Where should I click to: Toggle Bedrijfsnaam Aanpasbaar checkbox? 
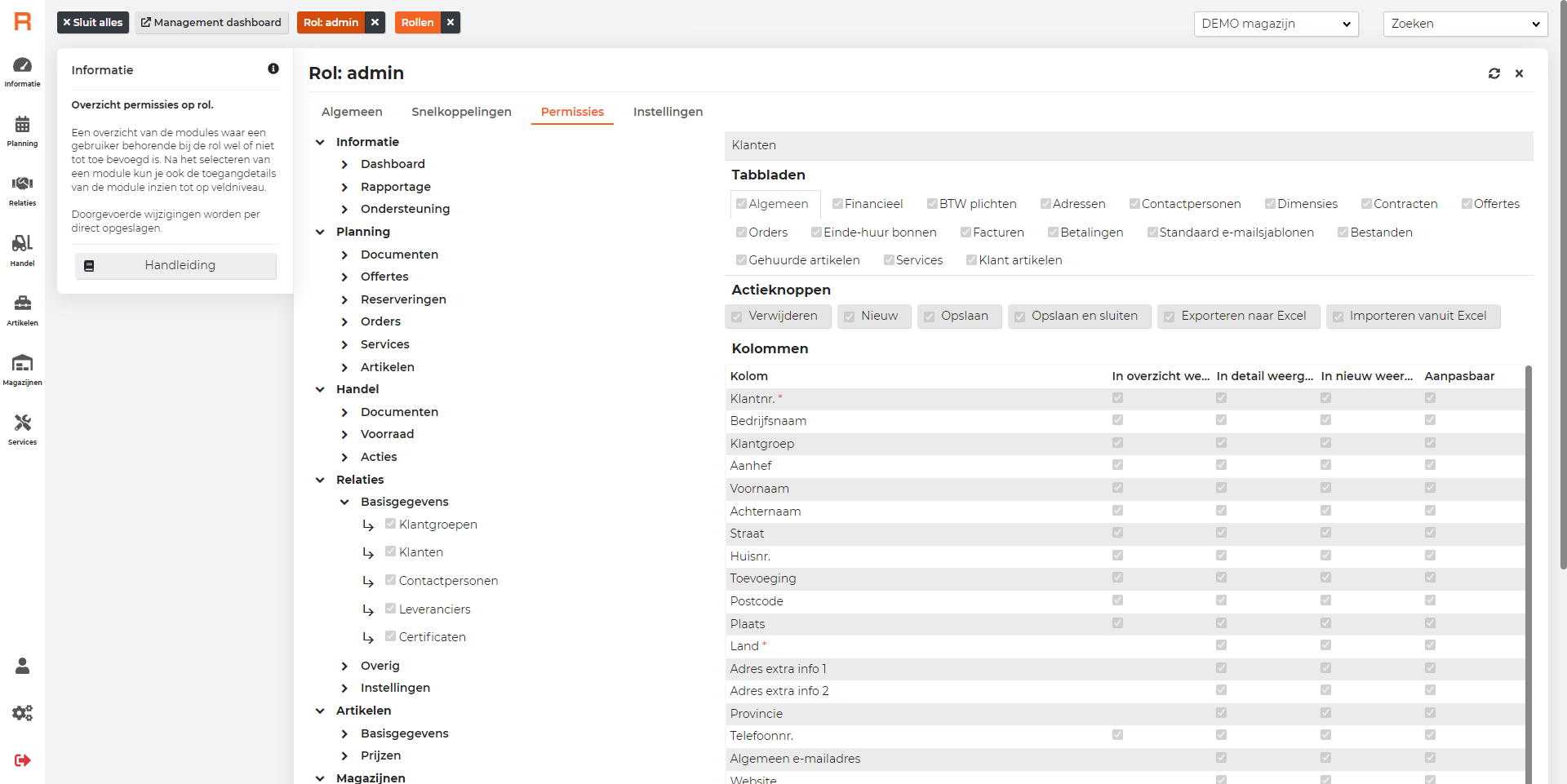tap(1430, 420)
